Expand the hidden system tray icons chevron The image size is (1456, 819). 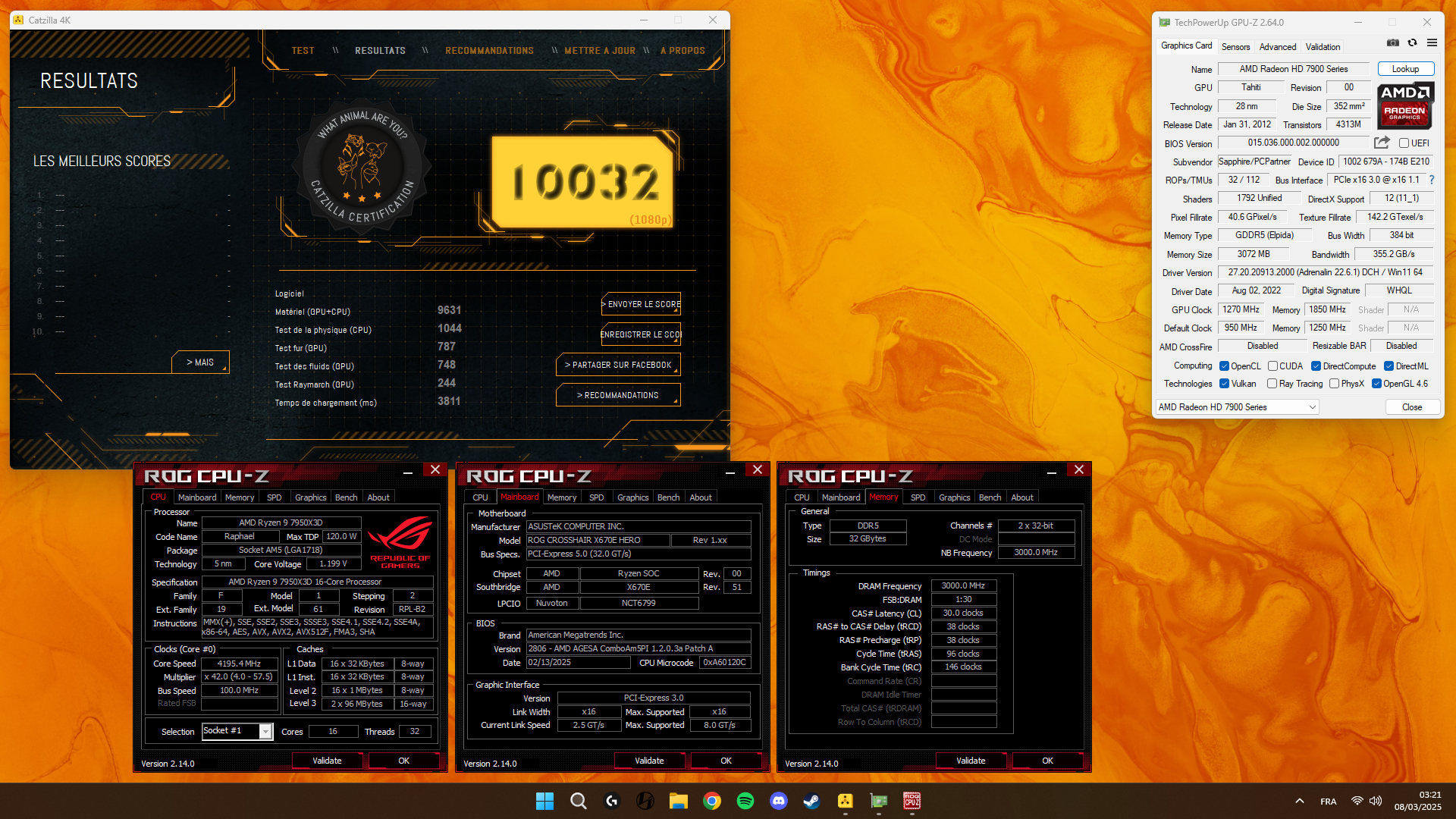click(x=1299, y=801)
